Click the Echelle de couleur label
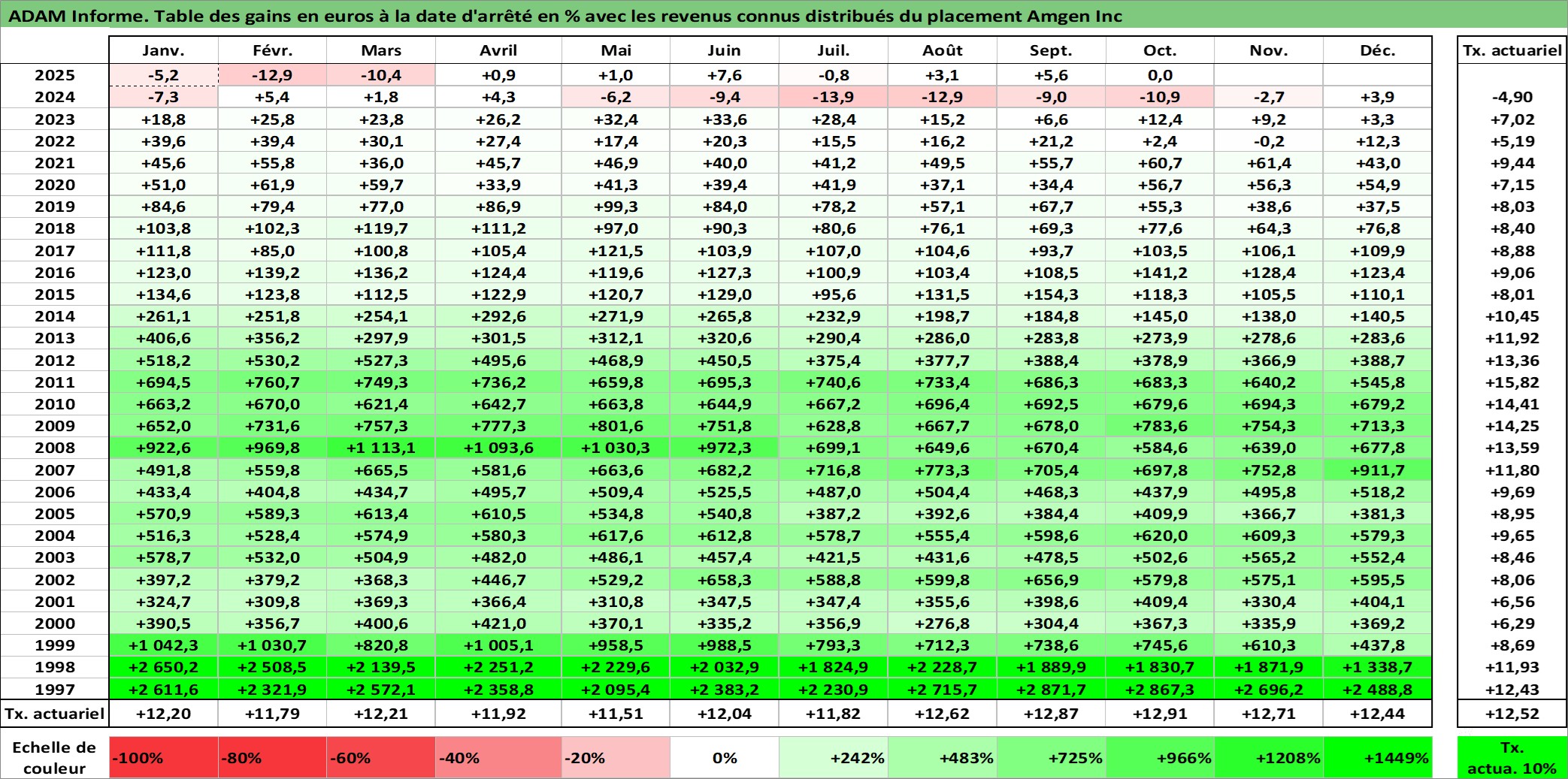The image size is (1568, 779). (55, 757)
